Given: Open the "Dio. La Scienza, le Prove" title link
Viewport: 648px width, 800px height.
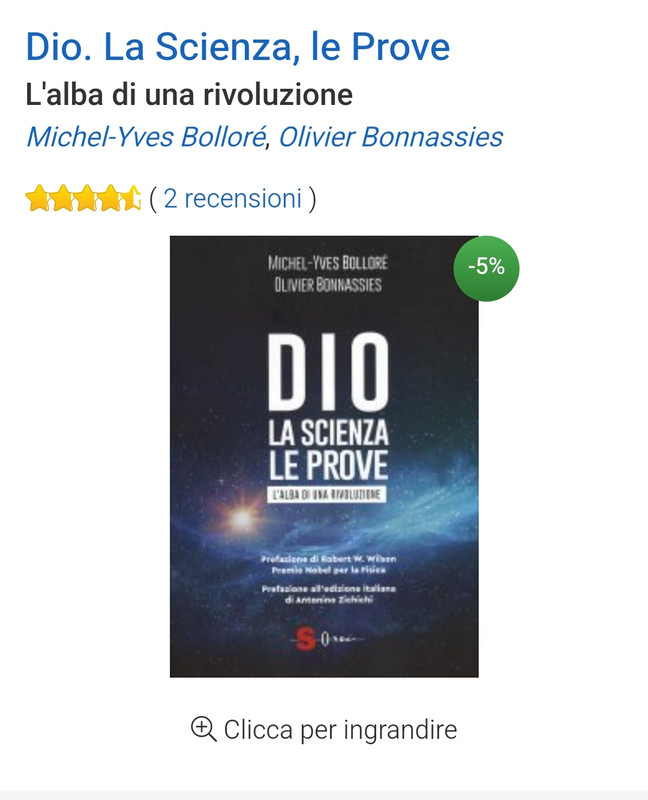Looking at the screenshot, I should point(238,47).
